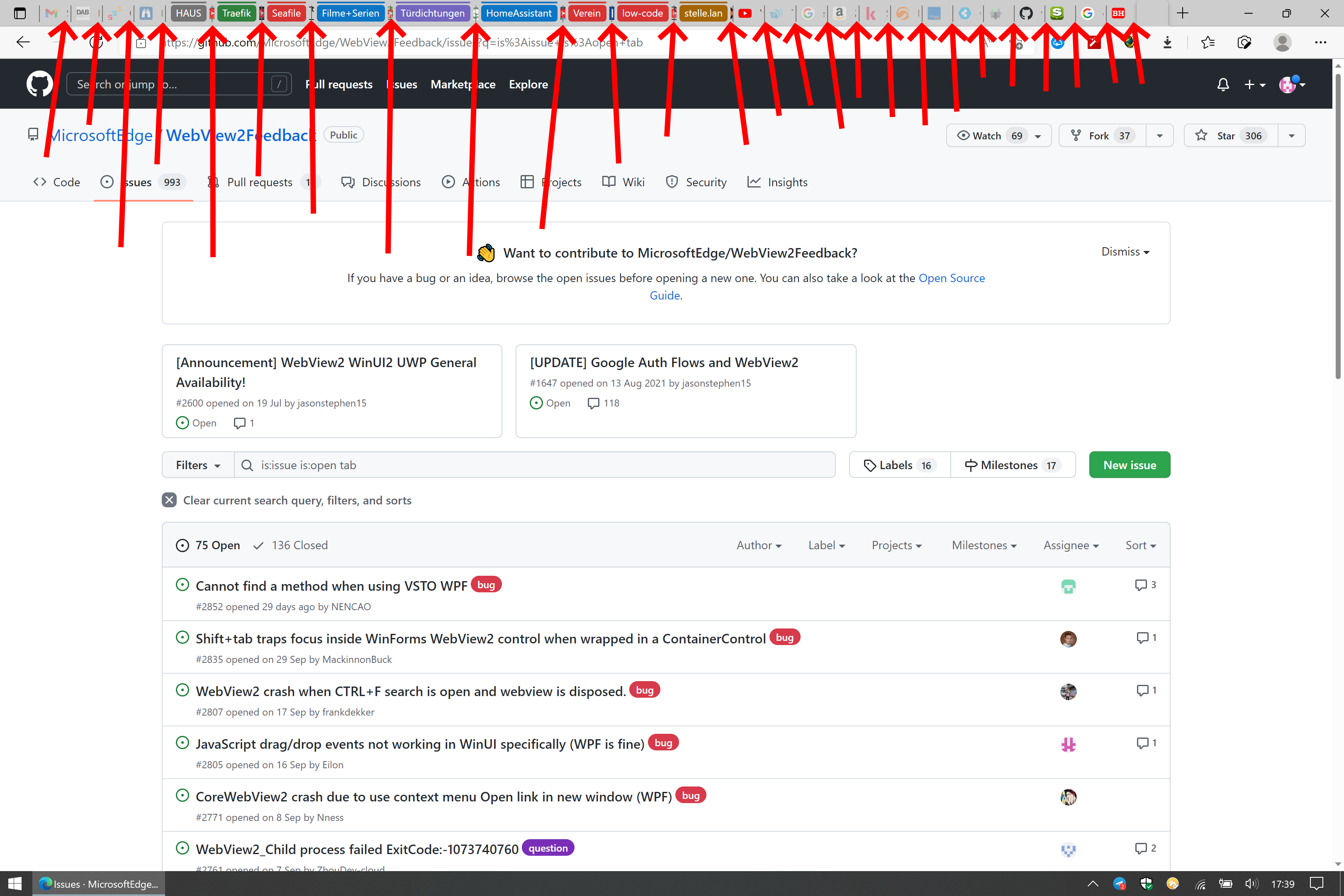Click the GitHub octocat logo on the page
Viewport: 1344px width, 896px height.
coord(39,83)
